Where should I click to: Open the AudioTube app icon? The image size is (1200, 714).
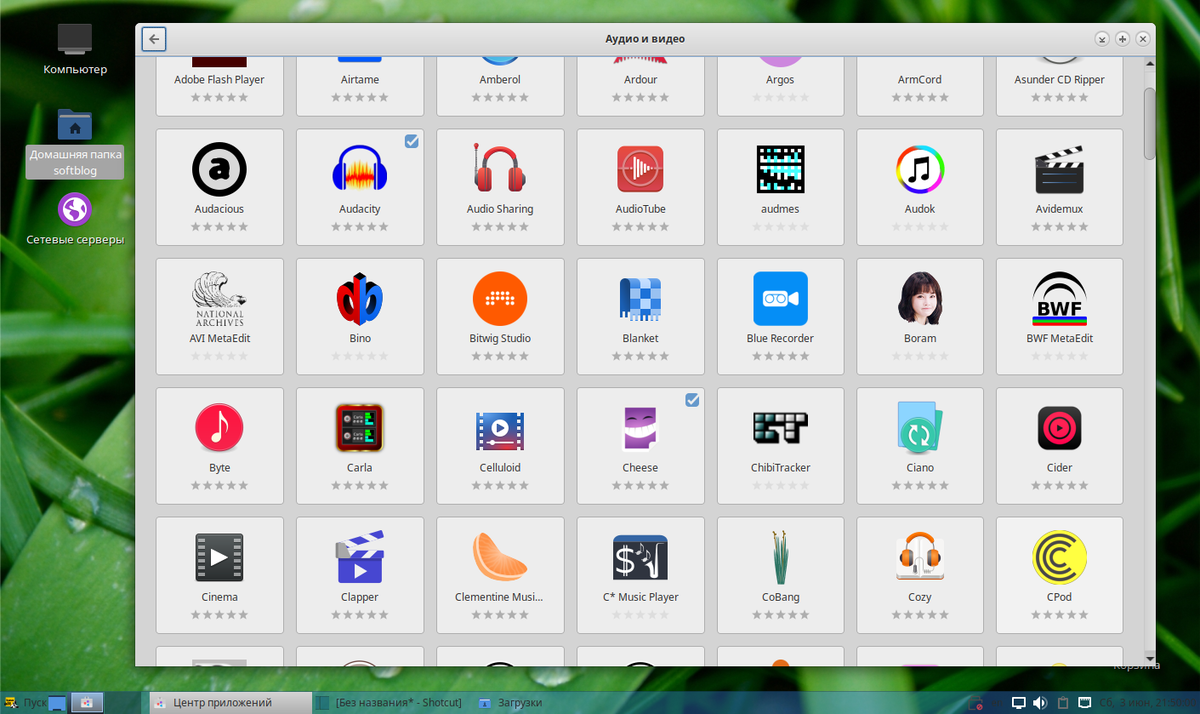[640, 169]
